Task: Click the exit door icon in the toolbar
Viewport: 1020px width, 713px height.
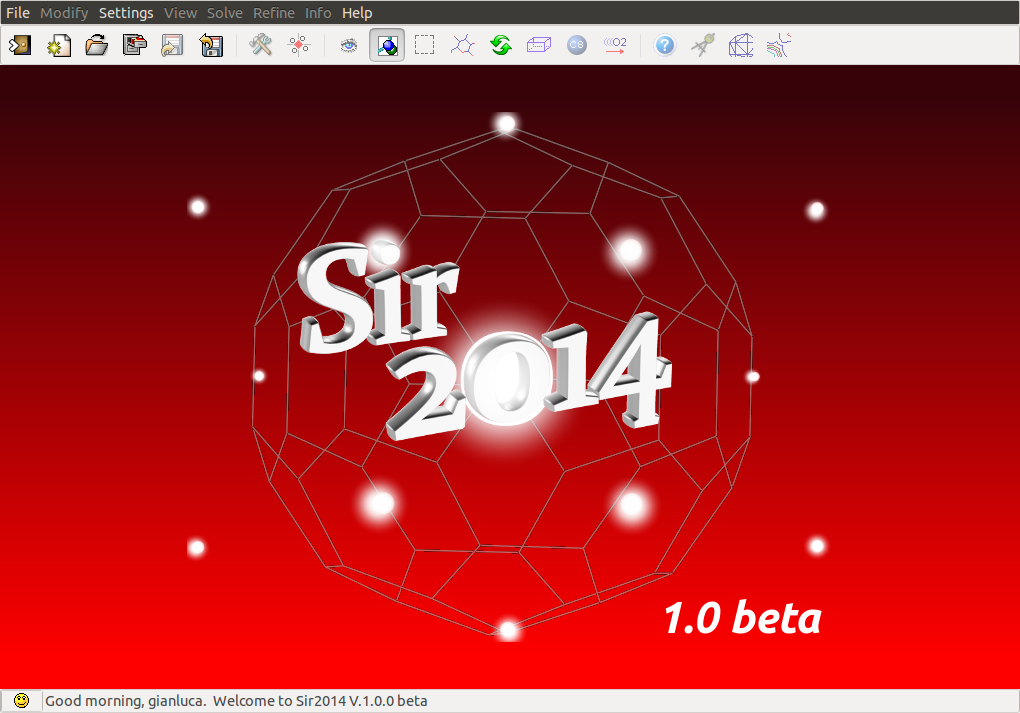Action: click(x=20, y=45)
